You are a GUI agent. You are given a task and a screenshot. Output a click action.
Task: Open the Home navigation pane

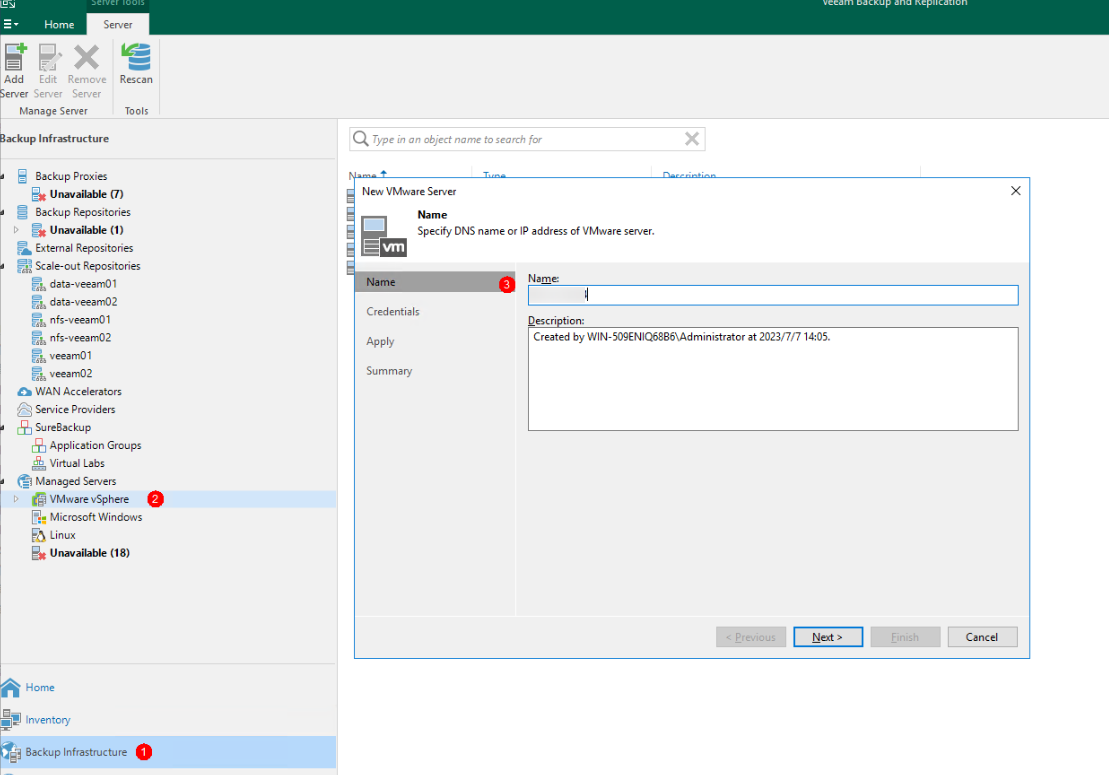coord(40,688)
